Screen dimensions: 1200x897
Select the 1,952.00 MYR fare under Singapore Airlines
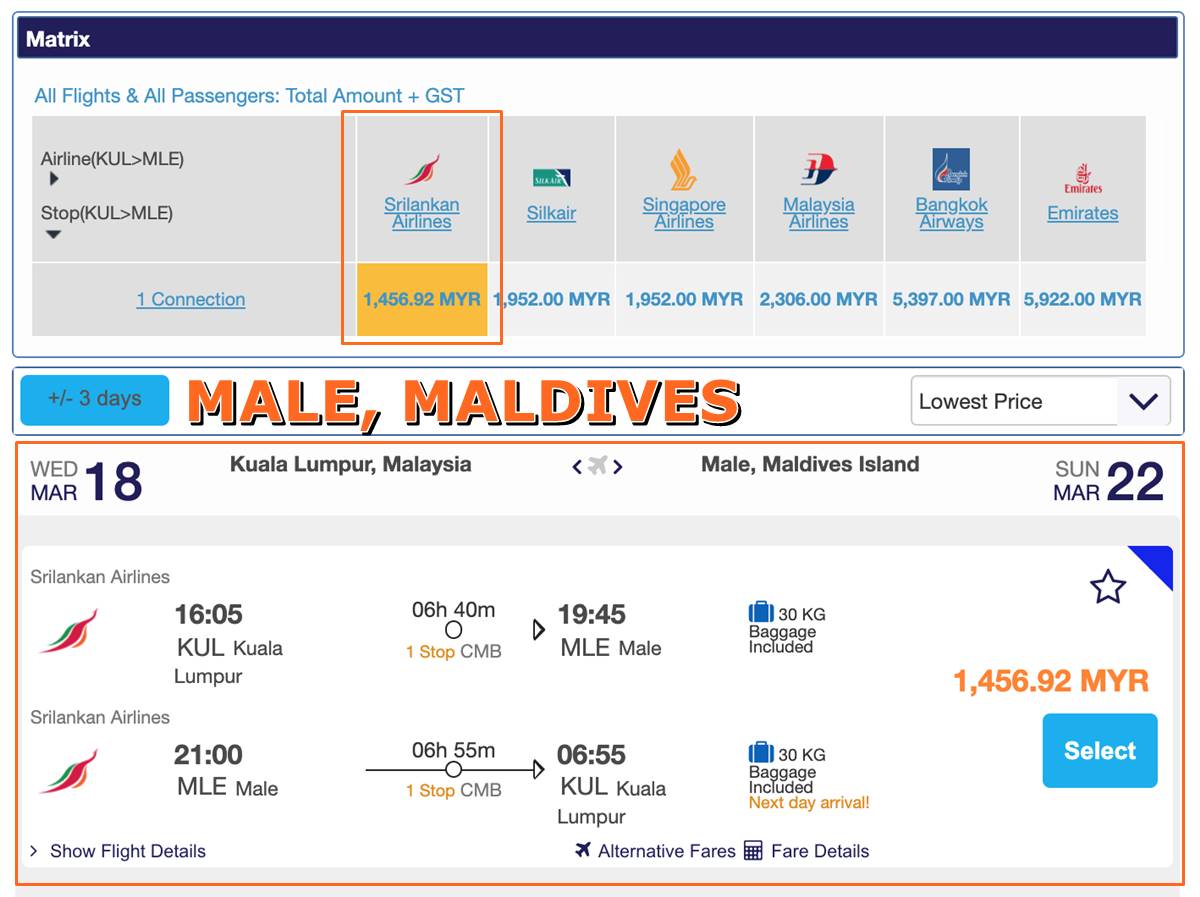coord(684,299)
